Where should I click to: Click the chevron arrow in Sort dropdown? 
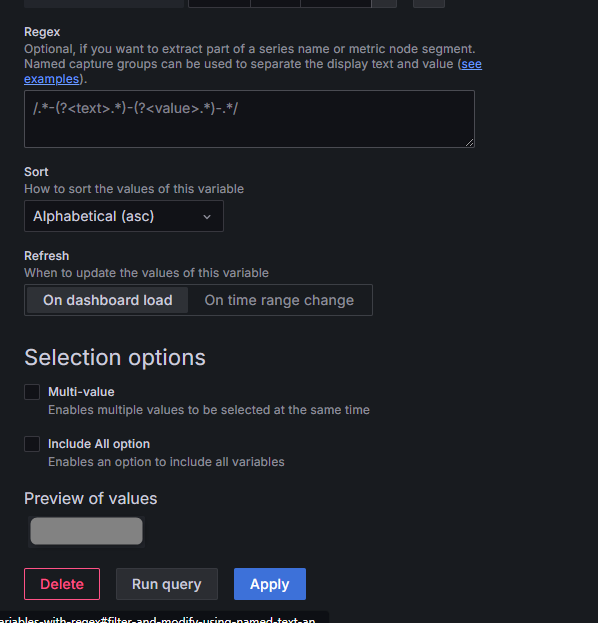coord(207,217)
